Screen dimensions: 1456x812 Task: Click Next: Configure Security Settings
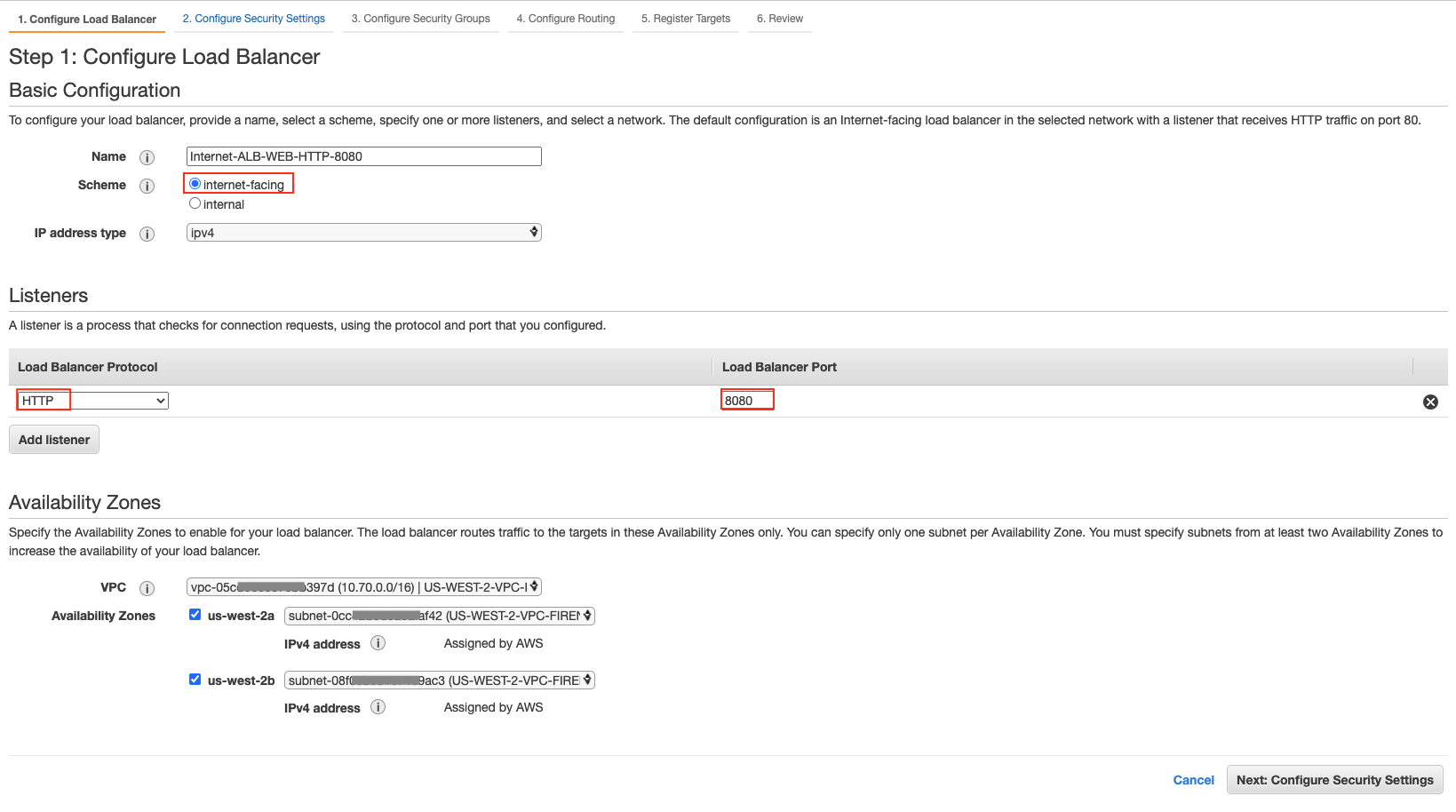tap(1334, 779)
